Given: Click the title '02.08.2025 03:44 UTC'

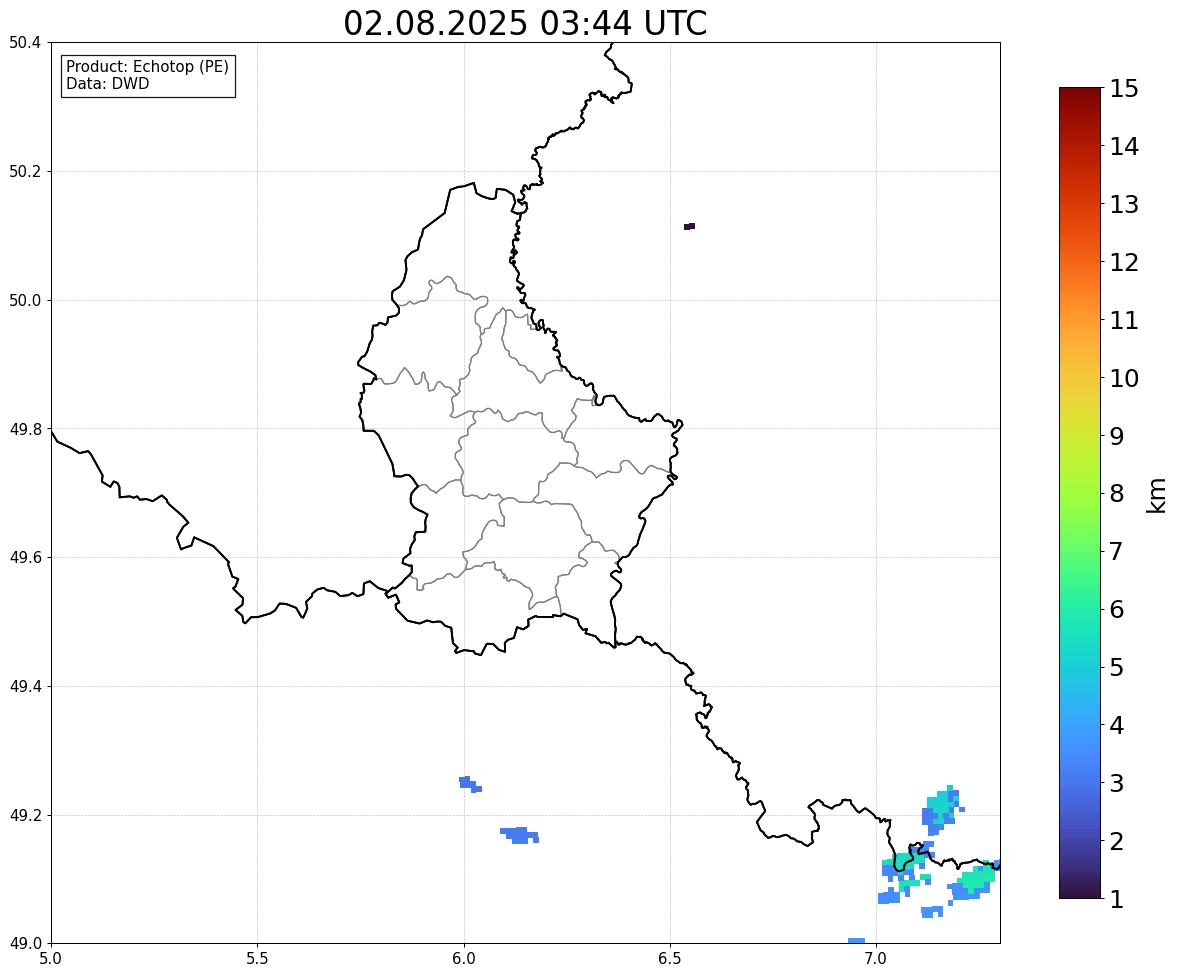Looking at the screenshot, I should tap(525, 23).
